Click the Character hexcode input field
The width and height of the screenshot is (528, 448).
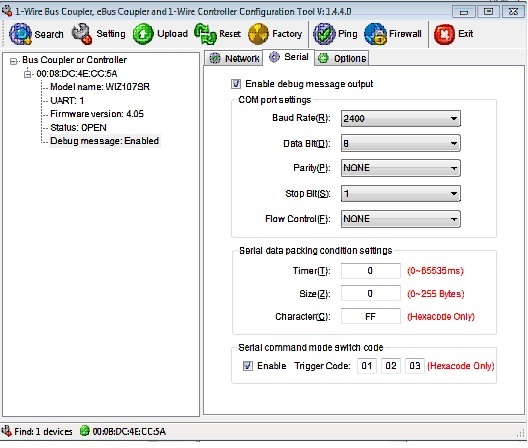pyautogui.click(x=370, y=316)
